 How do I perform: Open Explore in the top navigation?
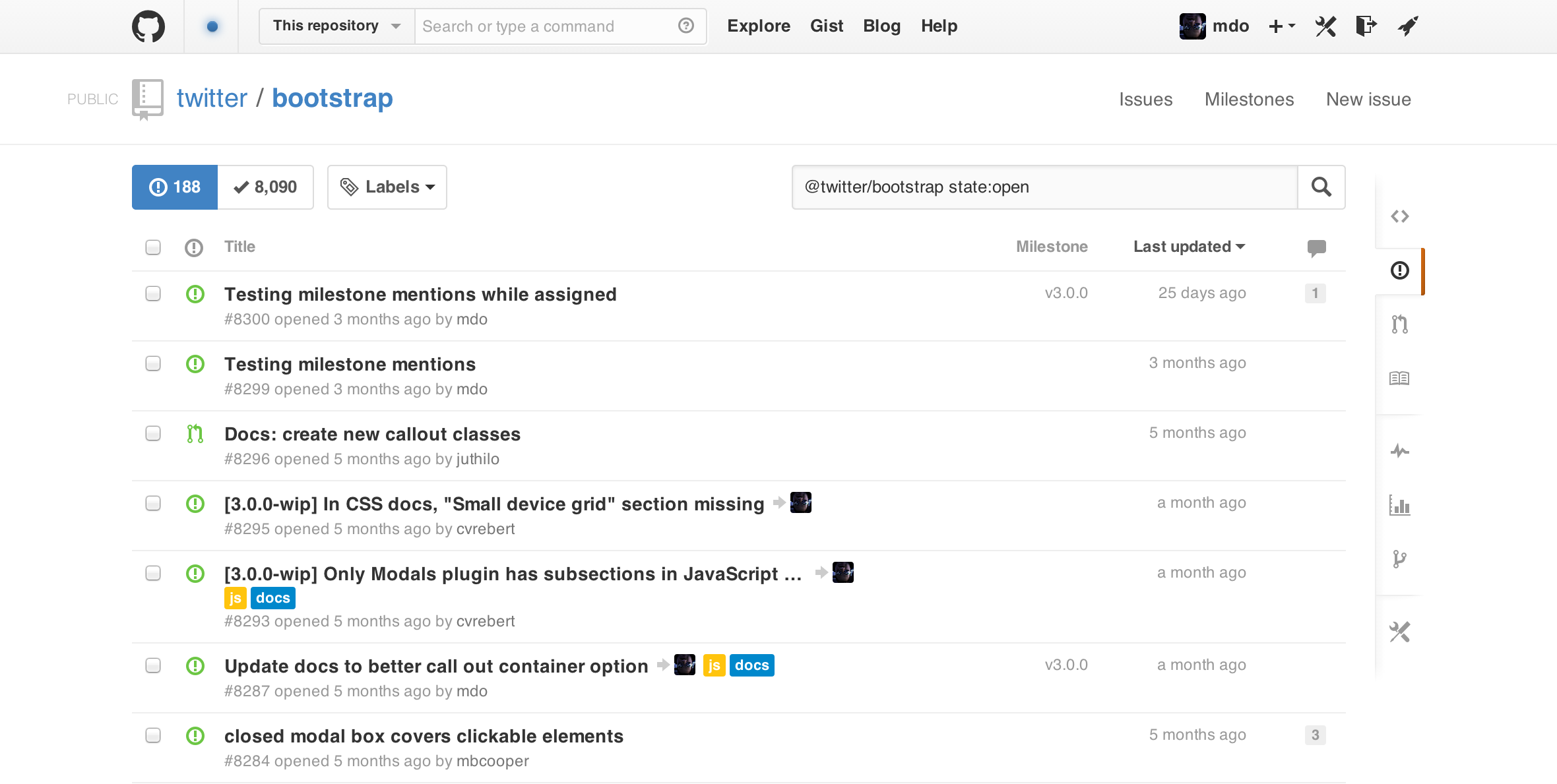[x=759, y=26]
